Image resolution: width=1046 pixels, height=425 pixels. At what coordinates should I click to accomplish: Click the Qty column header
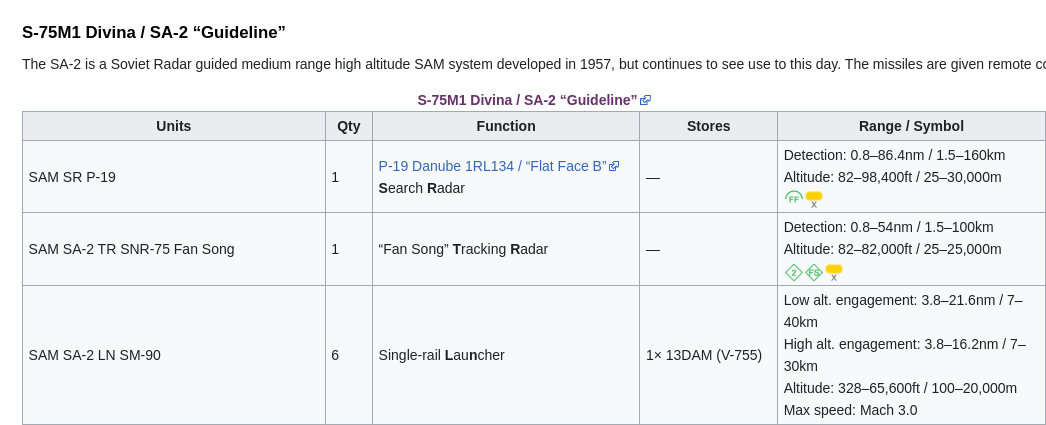point(349,126)
